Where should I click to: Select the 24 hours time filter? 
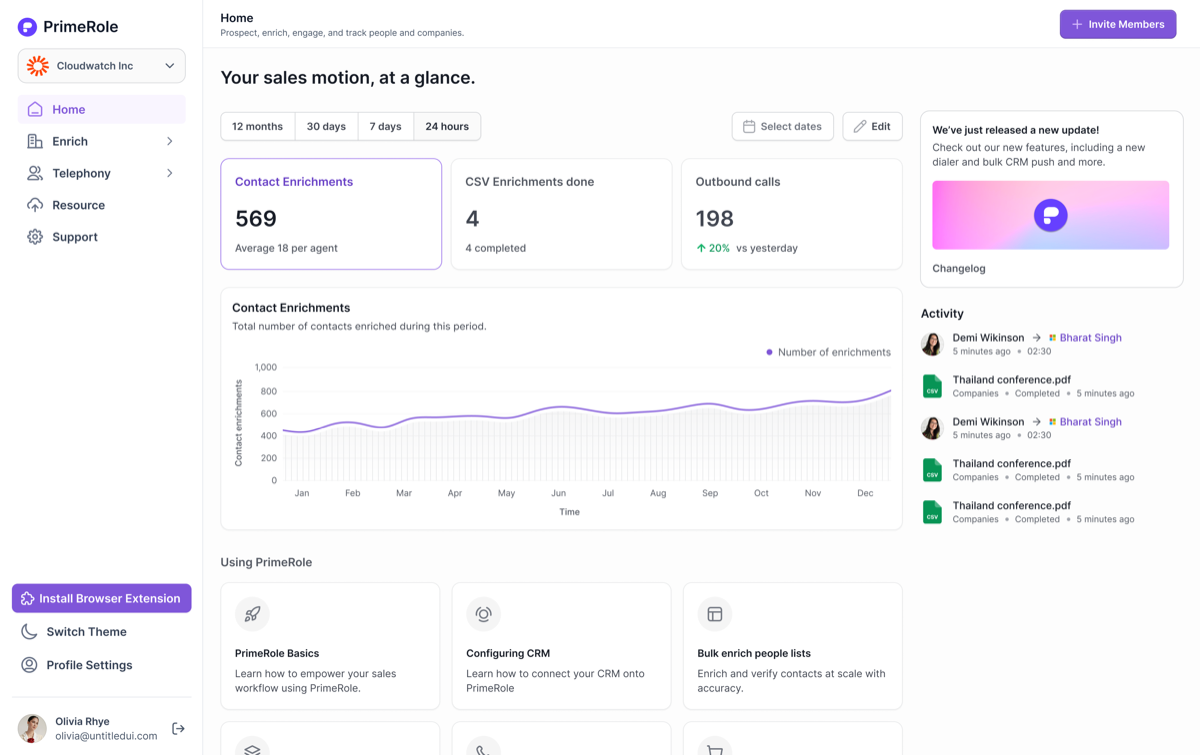coord(447,126)
